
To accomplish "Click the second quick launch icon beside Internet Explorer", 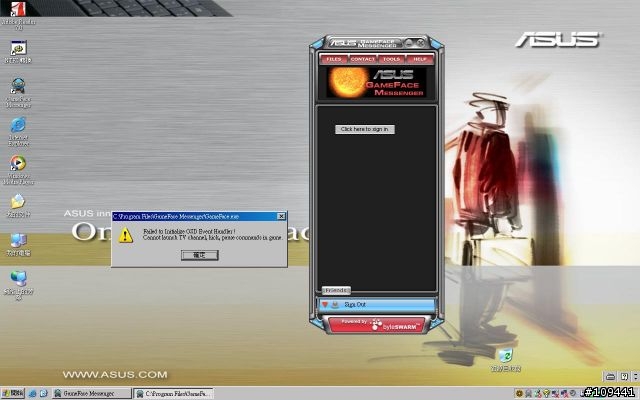I will click(x=43, y=393).
